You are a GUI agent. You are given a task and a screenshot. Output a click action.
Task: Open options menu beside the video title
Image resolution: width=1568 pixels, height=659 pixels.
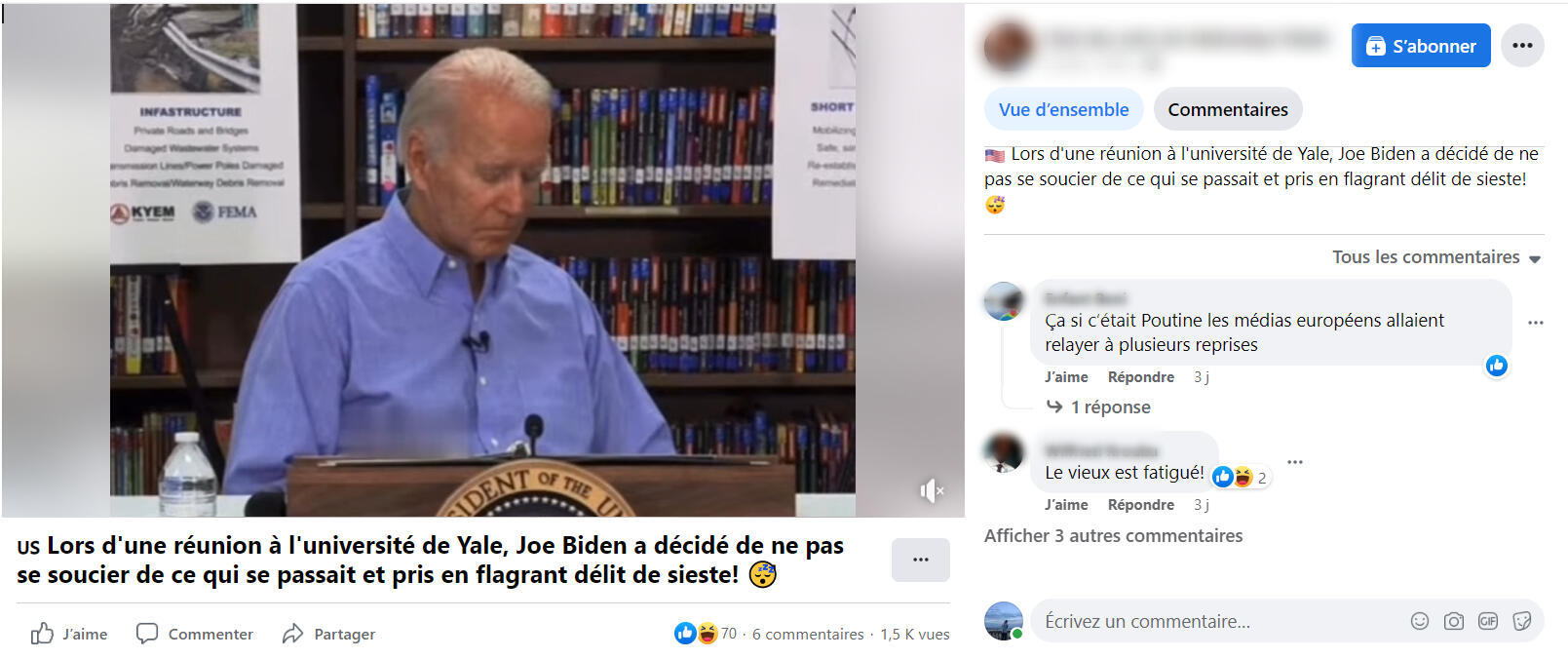[920, 560]
